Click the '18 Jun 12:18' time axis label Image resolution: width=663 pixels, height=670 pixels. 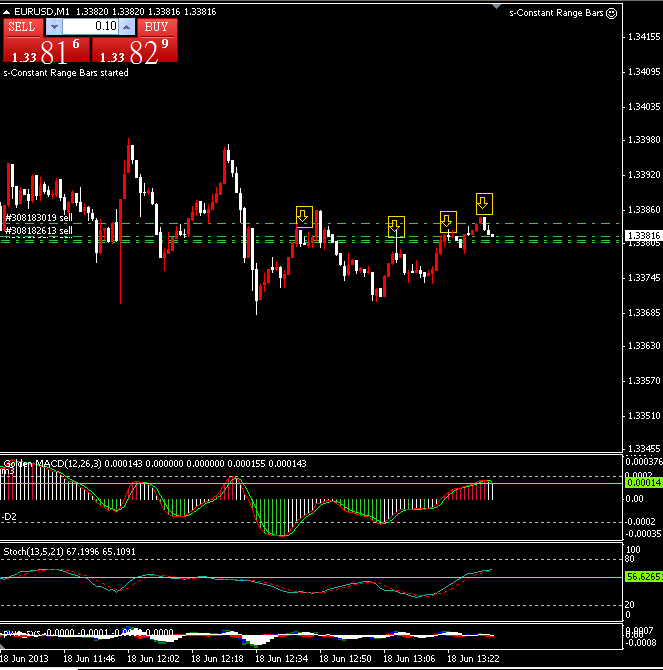(217, 658)
